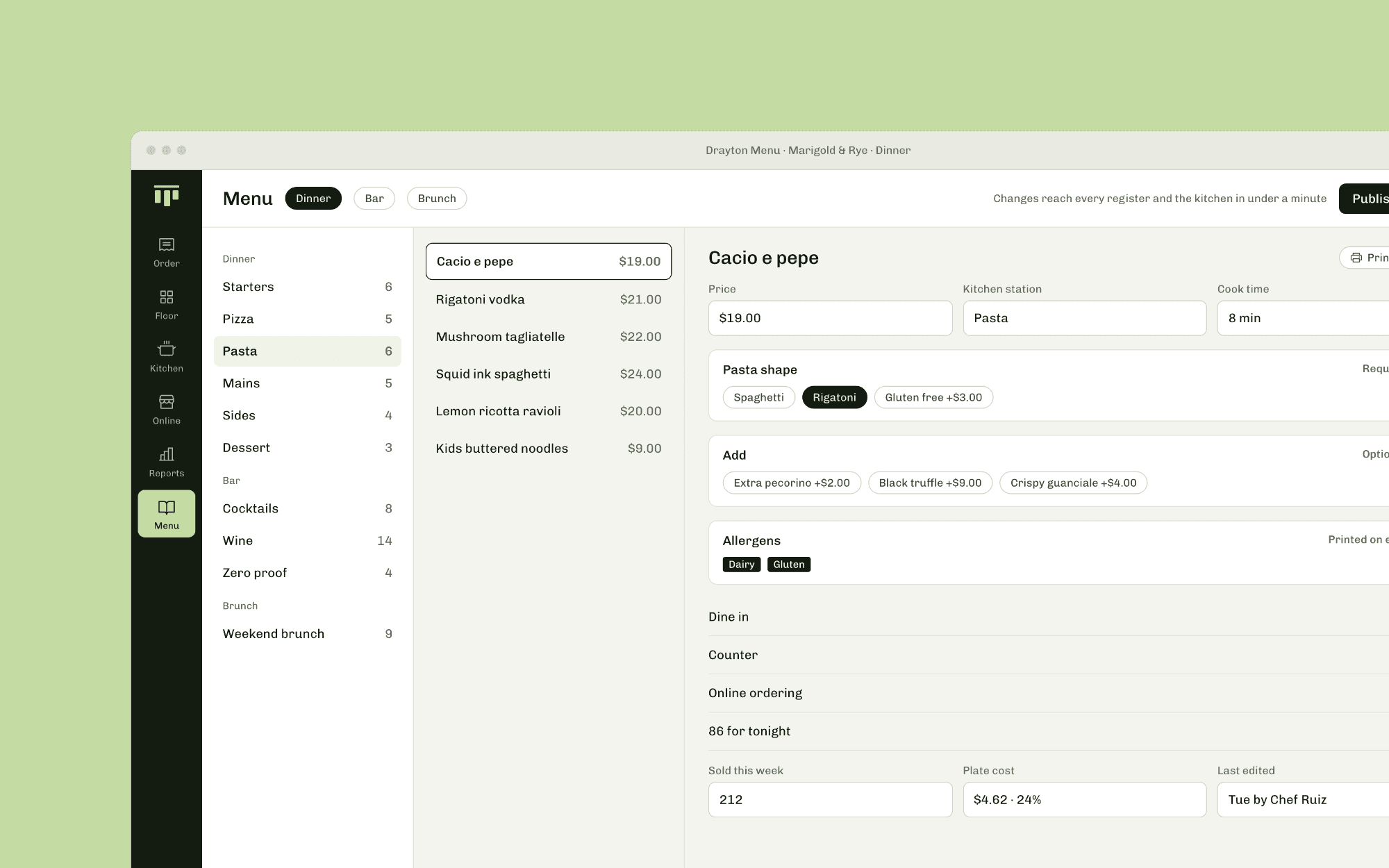1389x868 pixels.
Task: Toggle Crispy guanciale +$4.00 add-on
Action: coord(1074,483)
